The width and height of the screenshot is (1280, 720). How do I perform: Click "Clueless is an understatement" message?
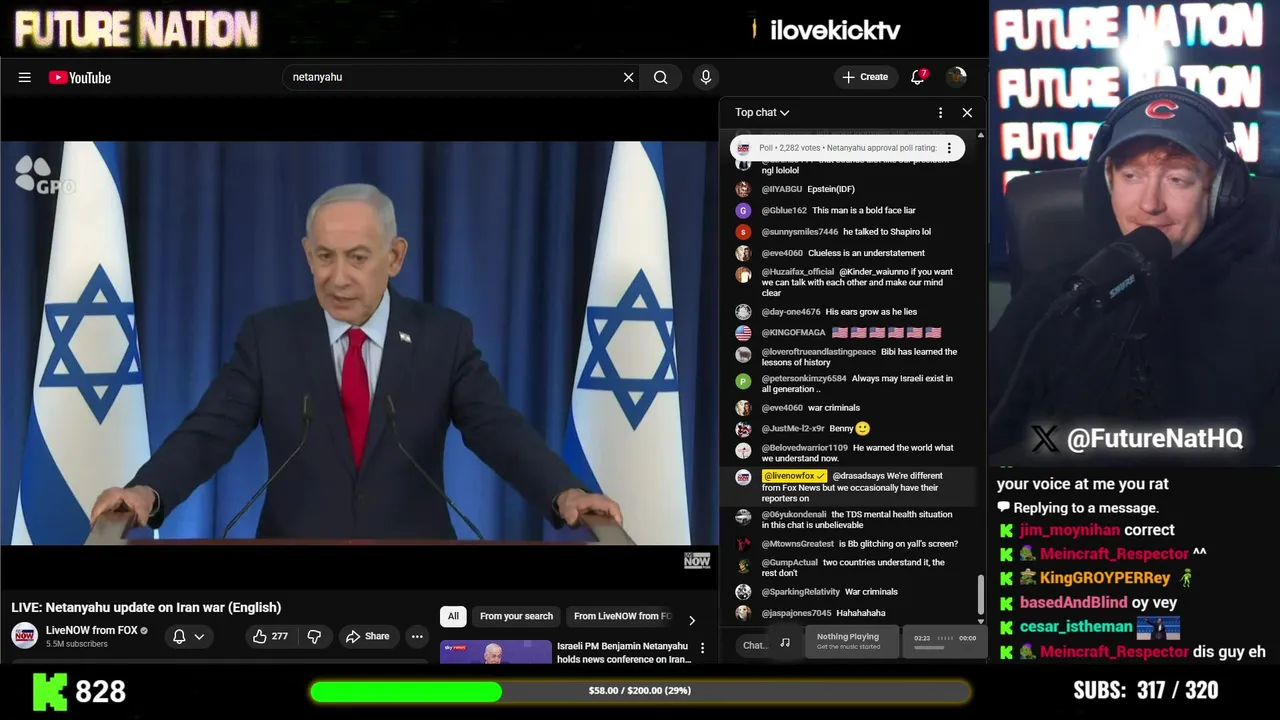click(866, 253)
